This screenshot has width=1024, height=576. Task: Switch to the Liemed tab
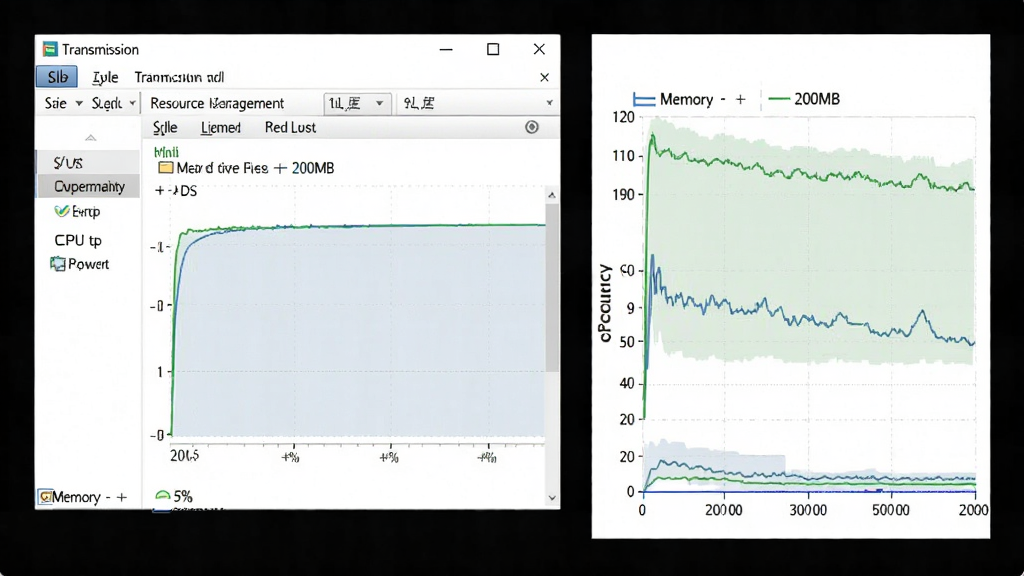(221, 127)
